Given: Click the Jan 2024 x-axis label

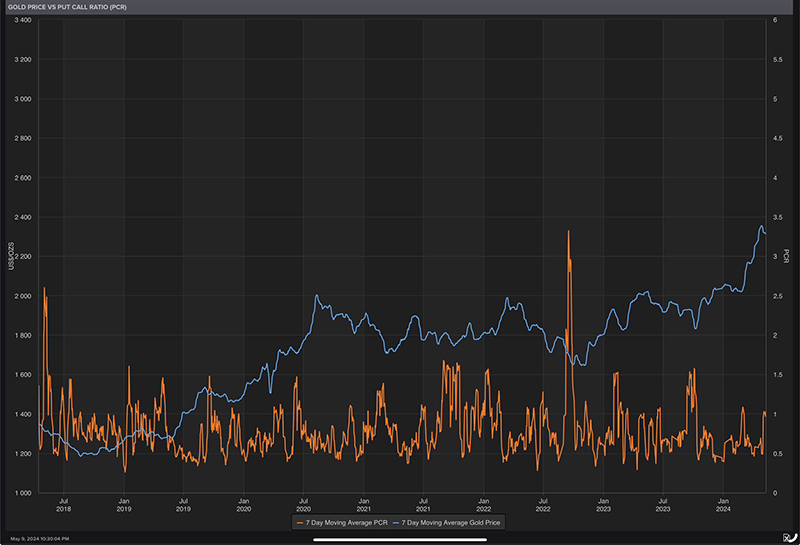Looking at the screenshot, I should pyautogui.click(x=723, y=505).
